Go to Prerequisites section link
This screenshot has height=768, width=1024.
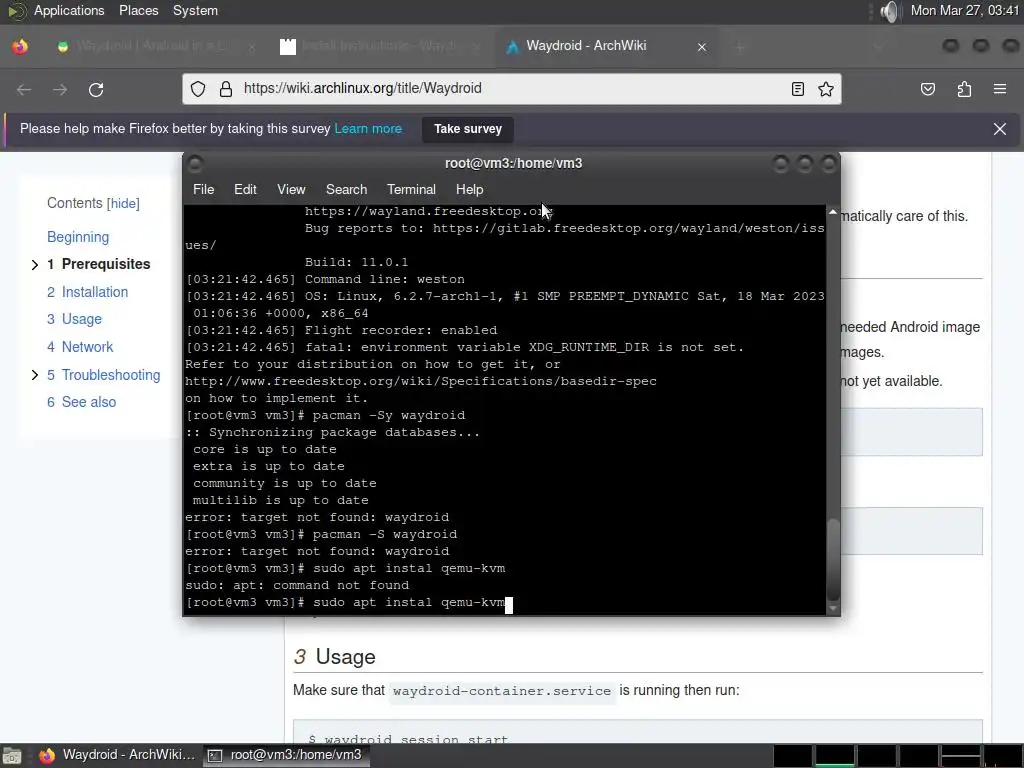(99, 264)
